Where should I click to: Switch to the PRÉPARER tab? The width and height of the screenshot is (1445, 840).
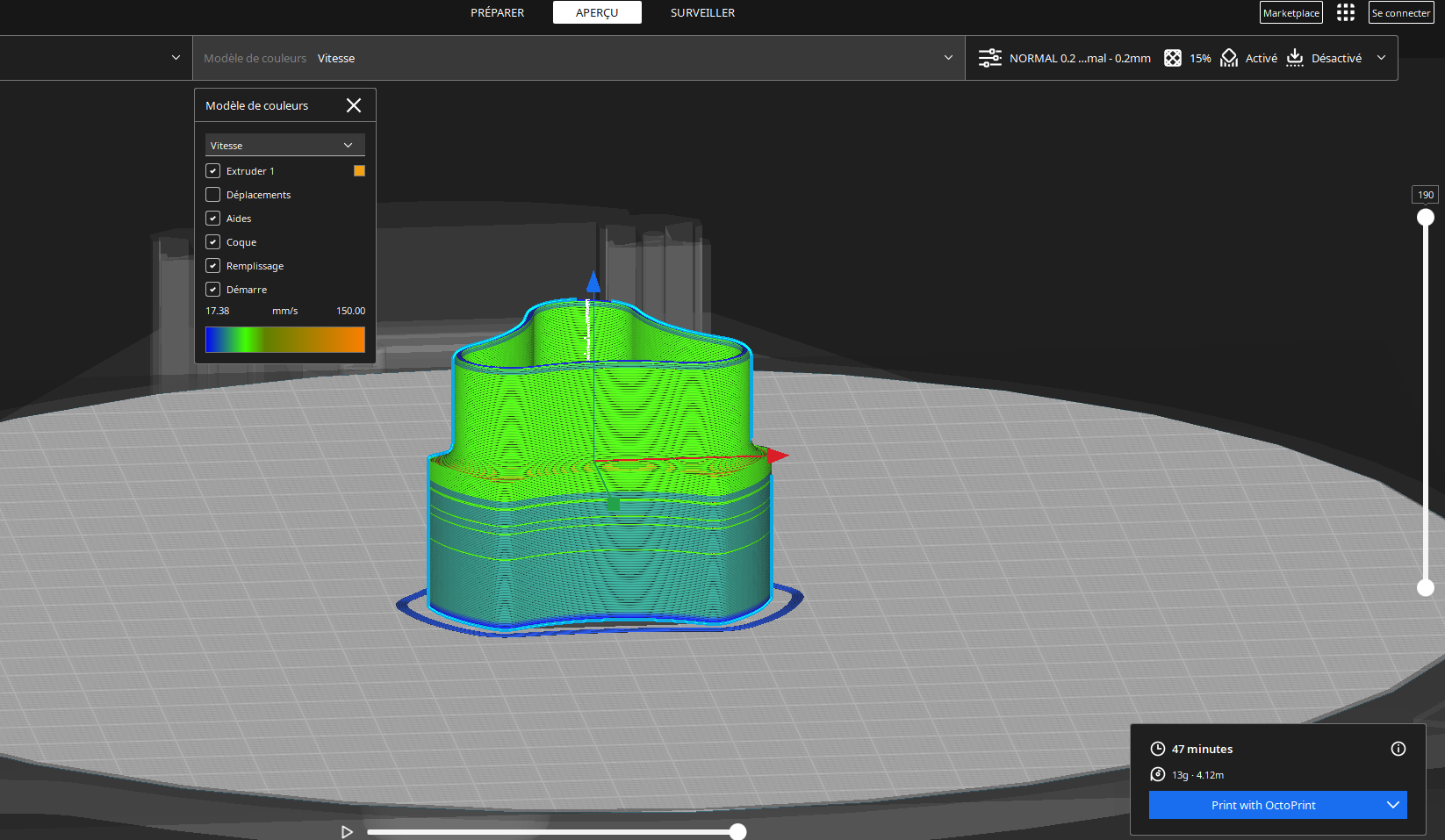point(497,12)
